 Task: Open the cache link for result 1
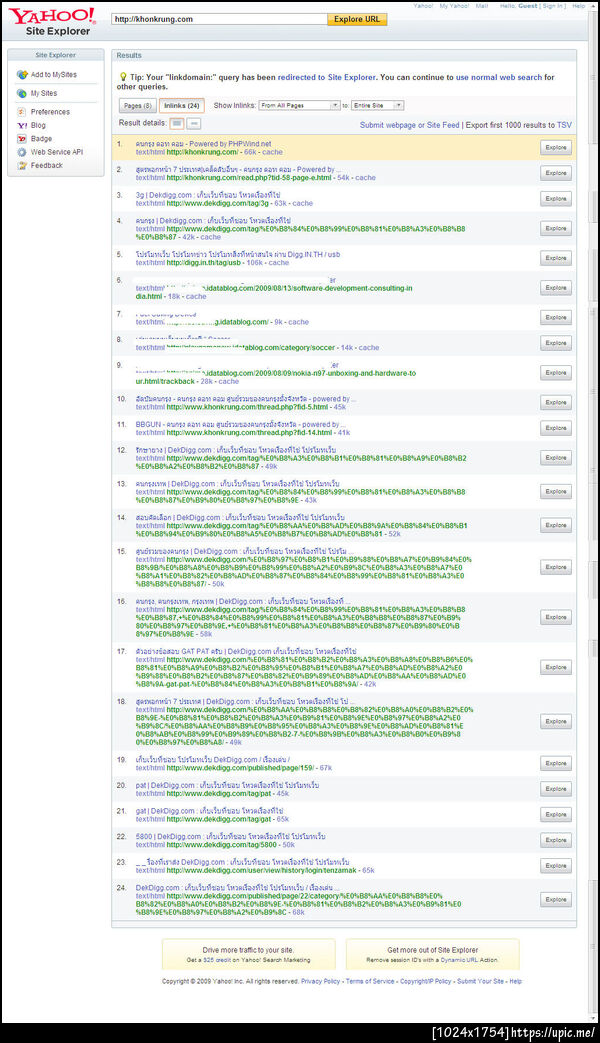coord(272,152)
